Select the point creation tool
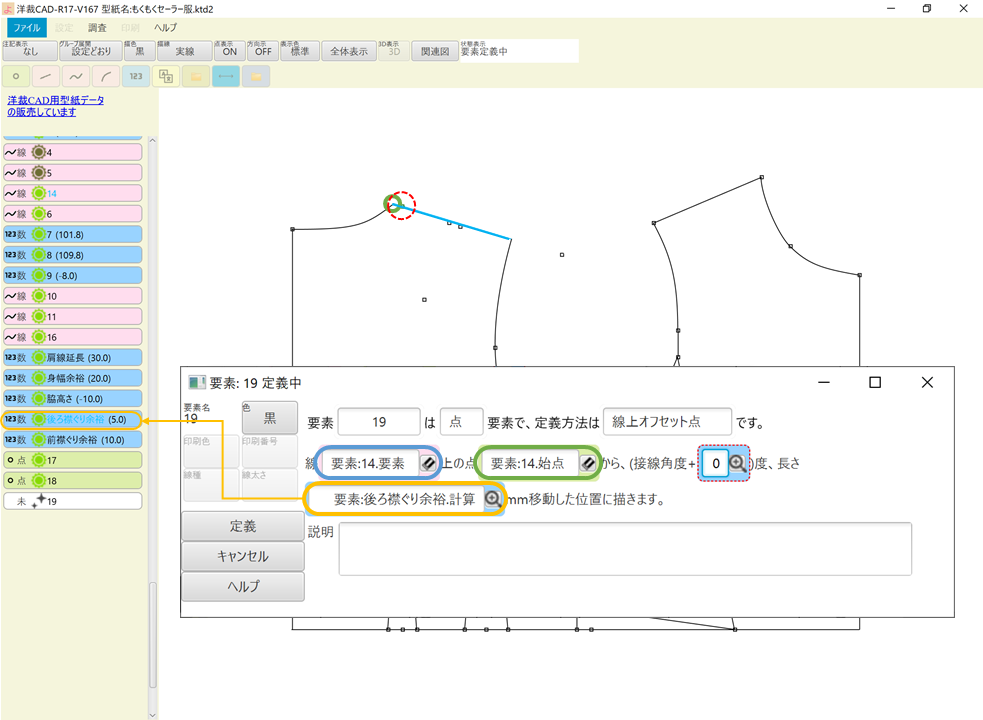 click(x=15, y=76)
